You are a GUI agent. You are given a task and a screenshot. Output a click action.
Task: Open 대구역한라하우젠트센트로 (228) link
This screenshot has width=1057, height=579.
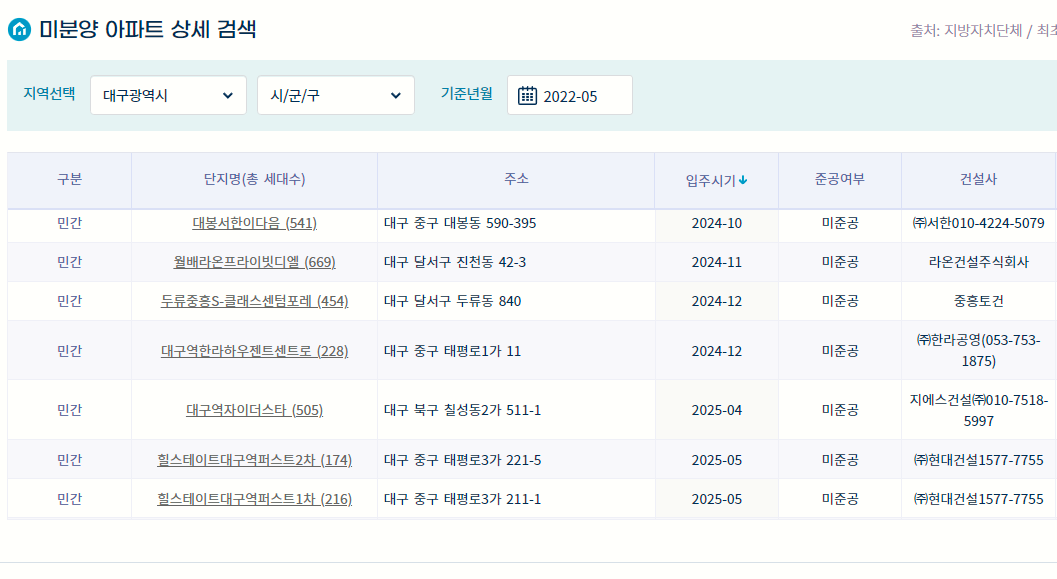click(x=255, y=351)
